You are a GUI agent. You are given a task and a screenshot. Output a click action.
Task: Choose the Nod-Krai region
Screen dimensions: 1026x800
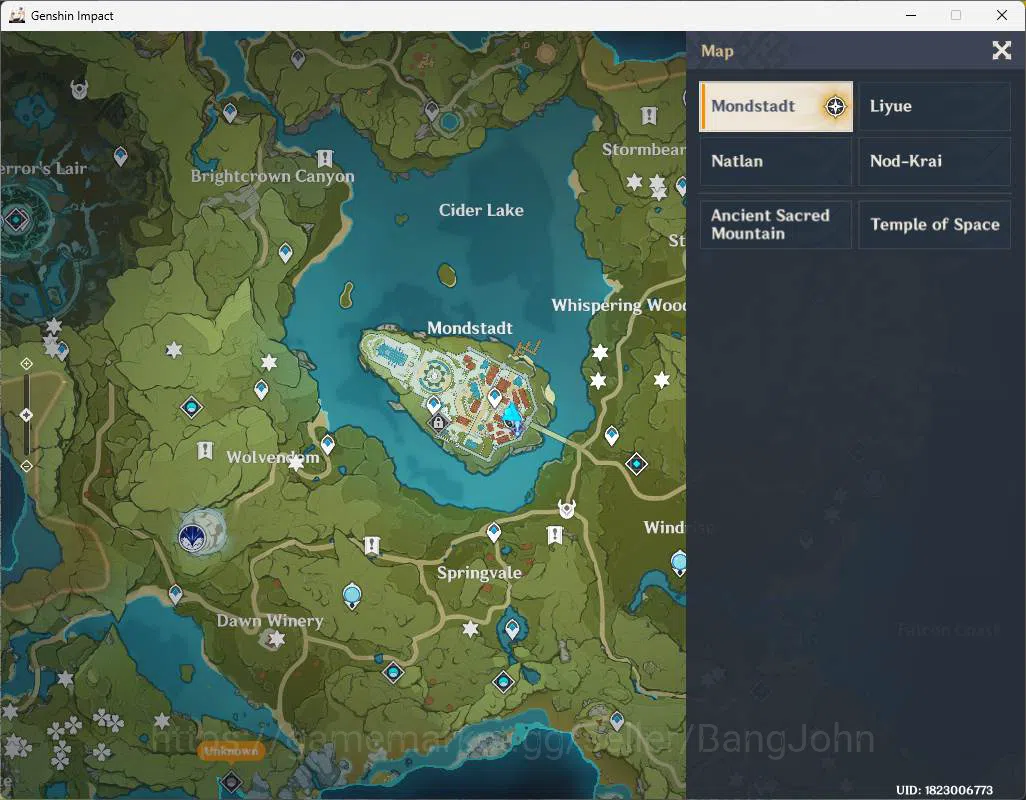click(934, 161)
